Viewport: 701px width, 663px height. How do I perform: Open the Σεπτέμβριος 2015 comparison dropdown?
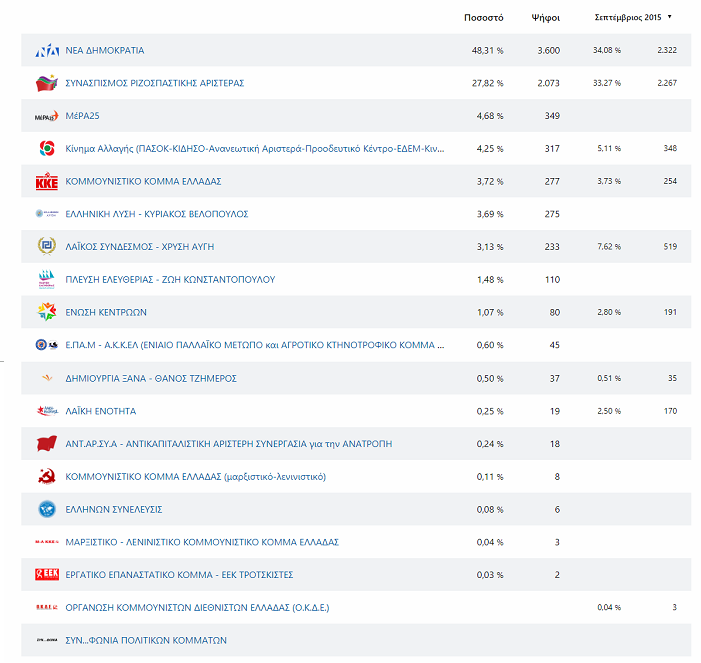click(627, 17)
